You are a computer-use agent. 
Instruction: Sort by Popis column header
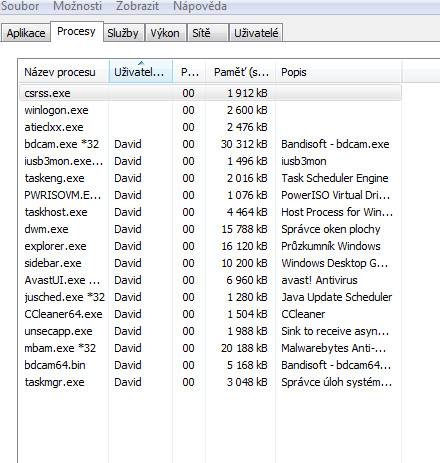pos(338,72)
